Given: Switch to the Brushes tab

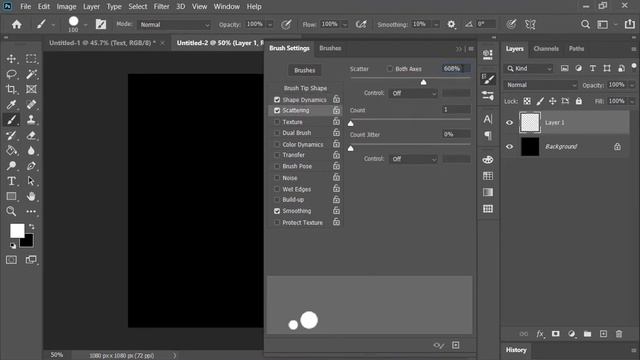Looking at the screenshot, I should pos(330,48).
